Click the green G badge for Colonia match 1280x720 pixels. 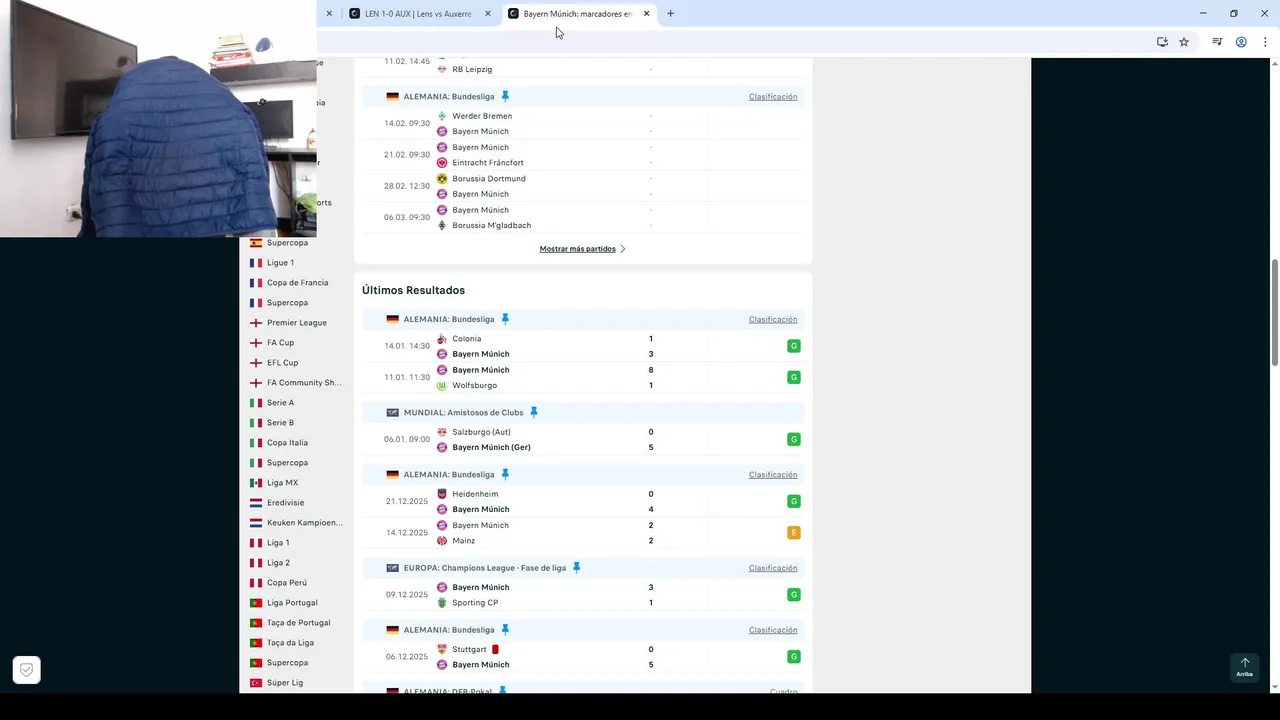click(x=794, y=346)
